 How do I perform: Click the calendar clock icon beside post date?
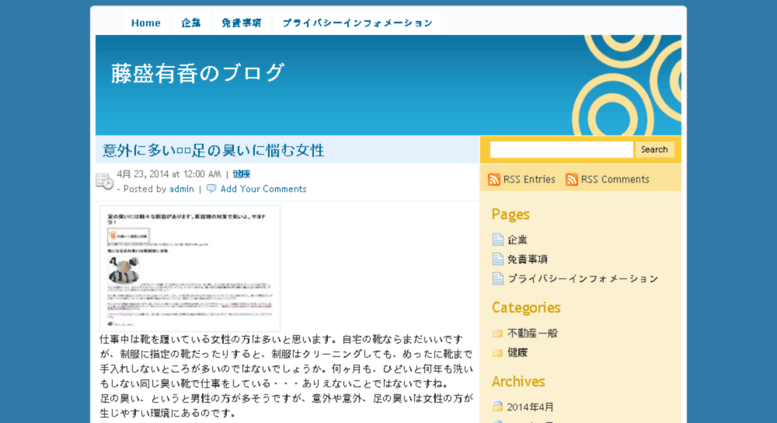pyautogui.click(x=105, y=181)
